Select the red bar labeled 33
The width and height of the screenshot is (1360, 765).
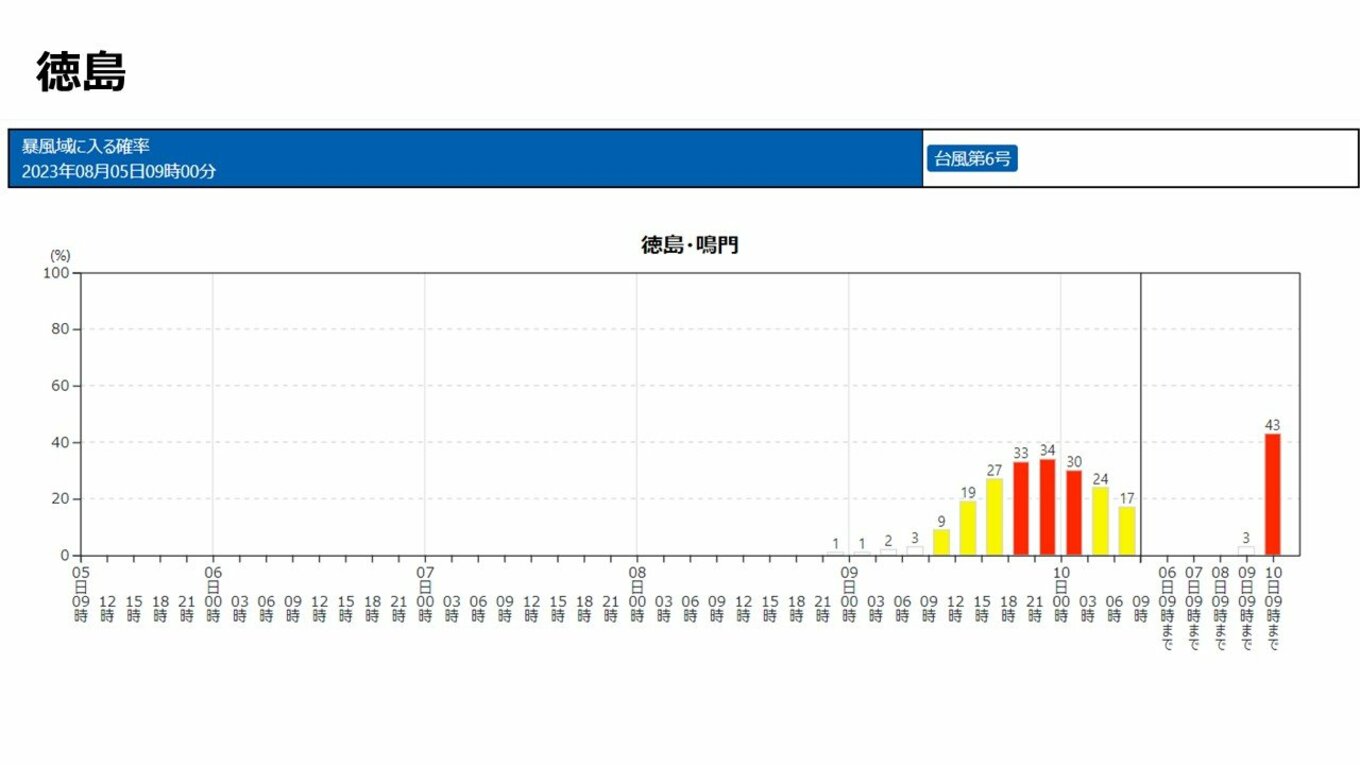[x=1021, y=508]
